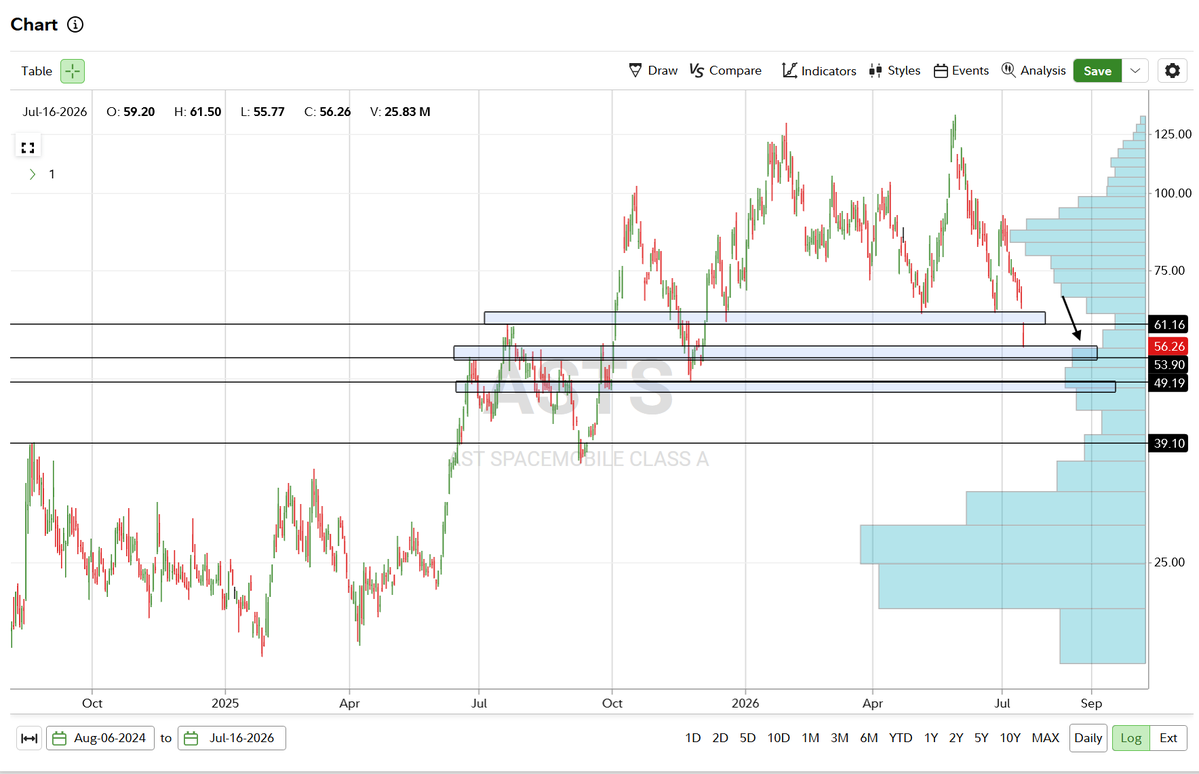Open the Daily frequency dropdown

1088,738
